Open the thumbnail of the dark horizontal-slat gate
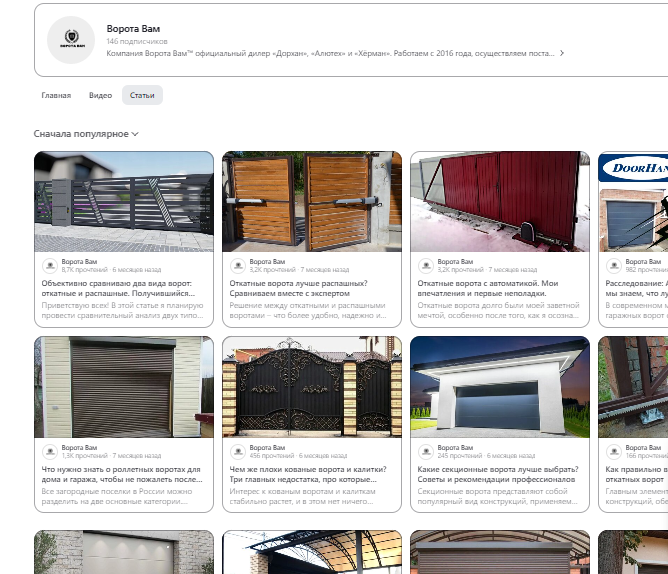The height and width of the screenshot is (574, 668). coord(124,202)
